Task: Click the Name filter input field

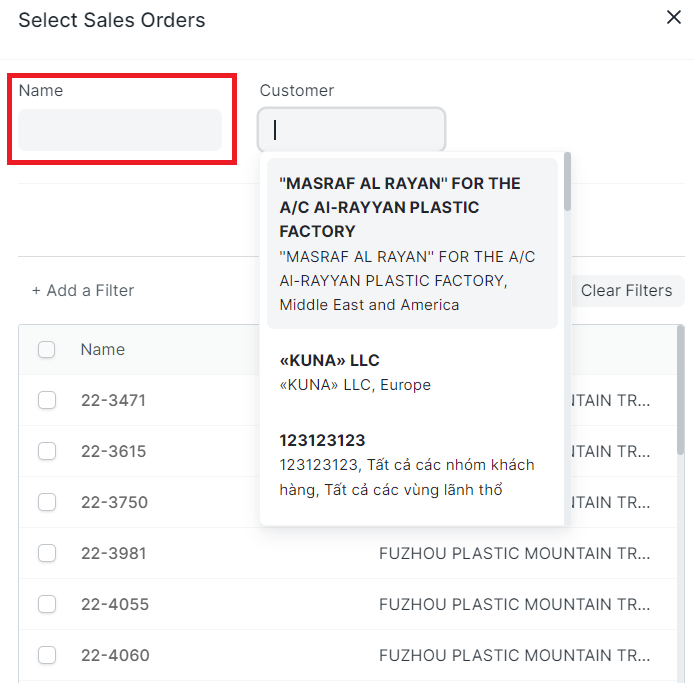Action: [x=120, y=130]
